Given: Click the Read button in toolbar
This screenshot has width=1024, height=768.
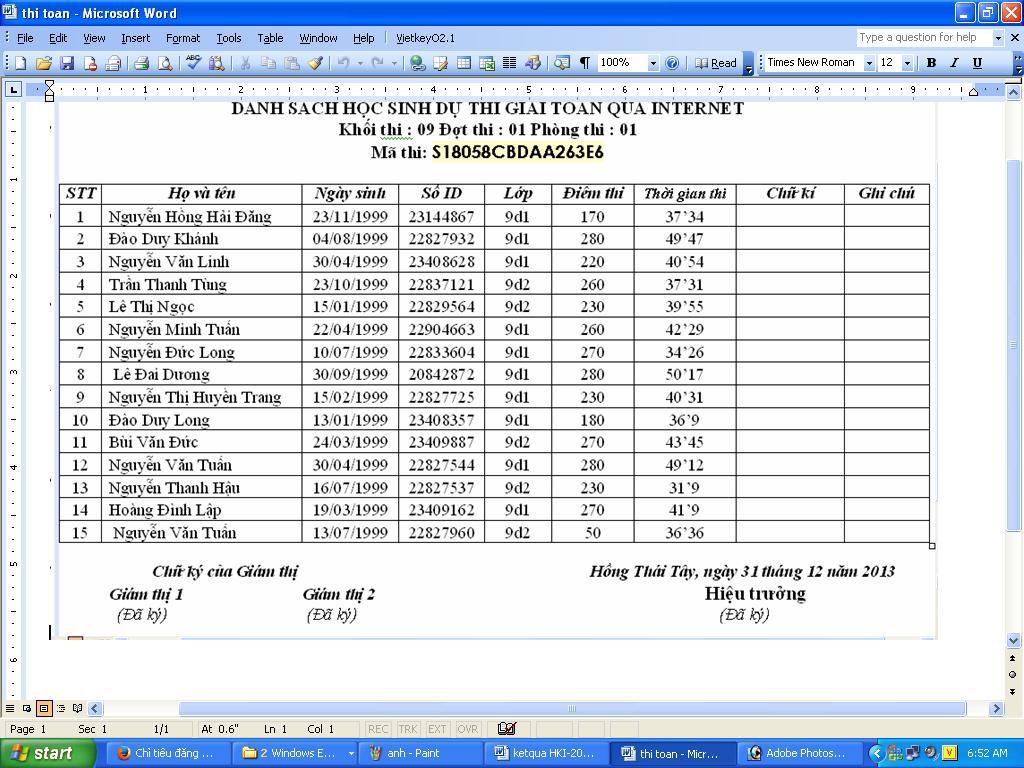Looking at the screenshot, I should (x=716, y=63).
